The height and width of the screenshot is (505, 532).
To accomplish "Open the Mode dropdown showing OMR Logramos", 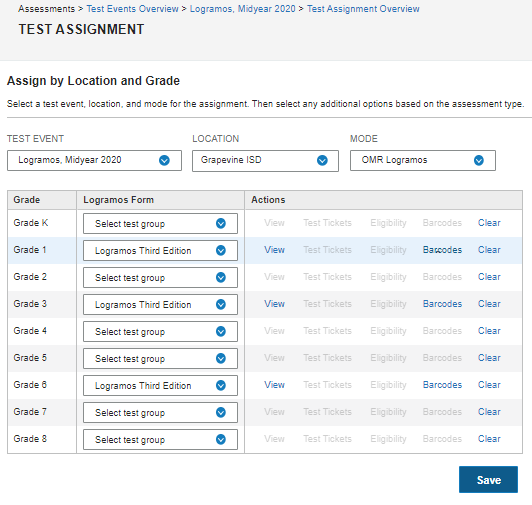I will coord(423,160).
